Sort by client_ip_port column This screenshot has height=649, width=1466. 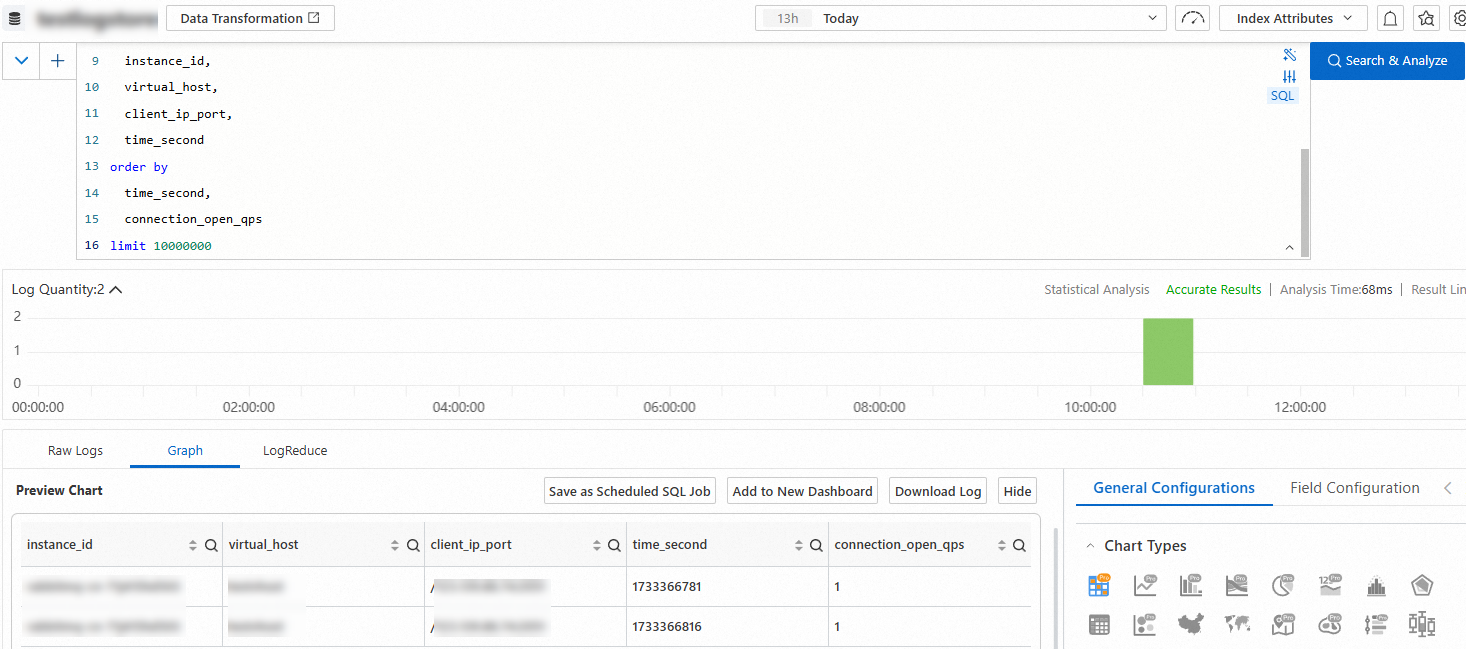[597, 545]
